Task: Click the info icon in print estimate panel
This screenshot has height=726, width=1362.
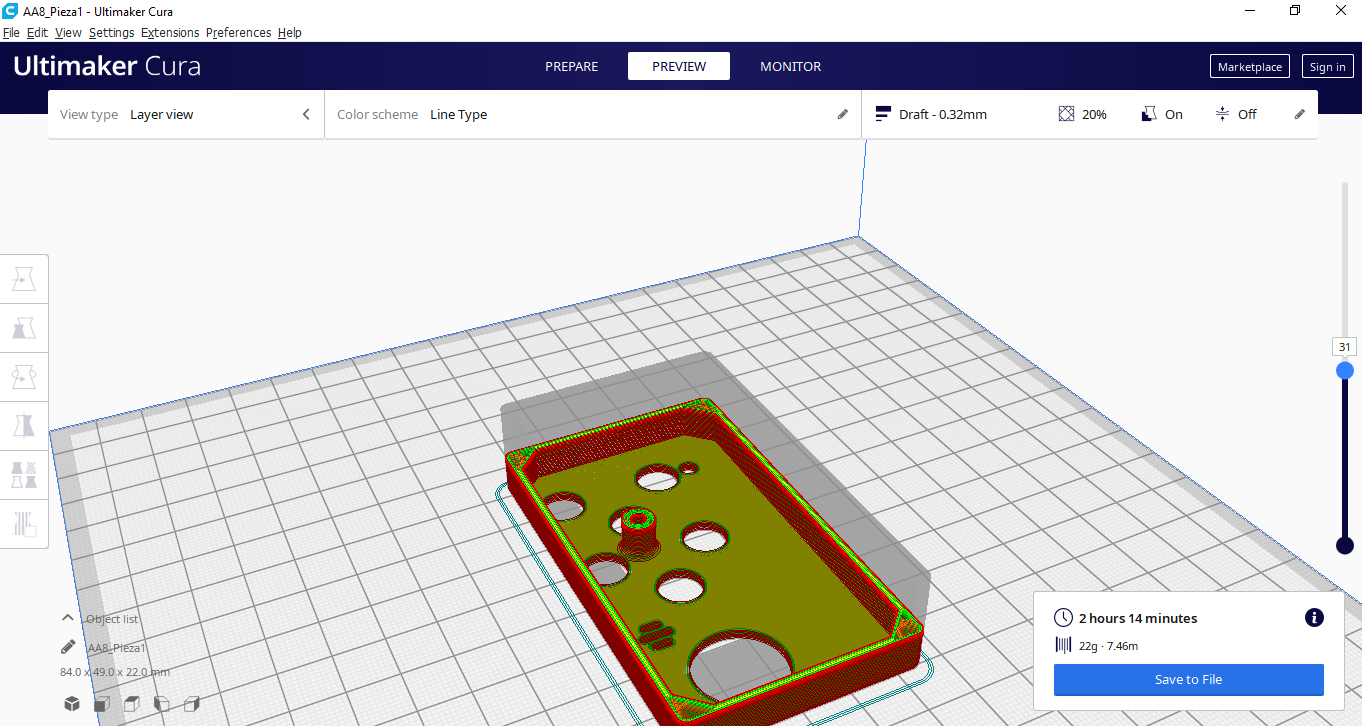Action: (1314, 618)
